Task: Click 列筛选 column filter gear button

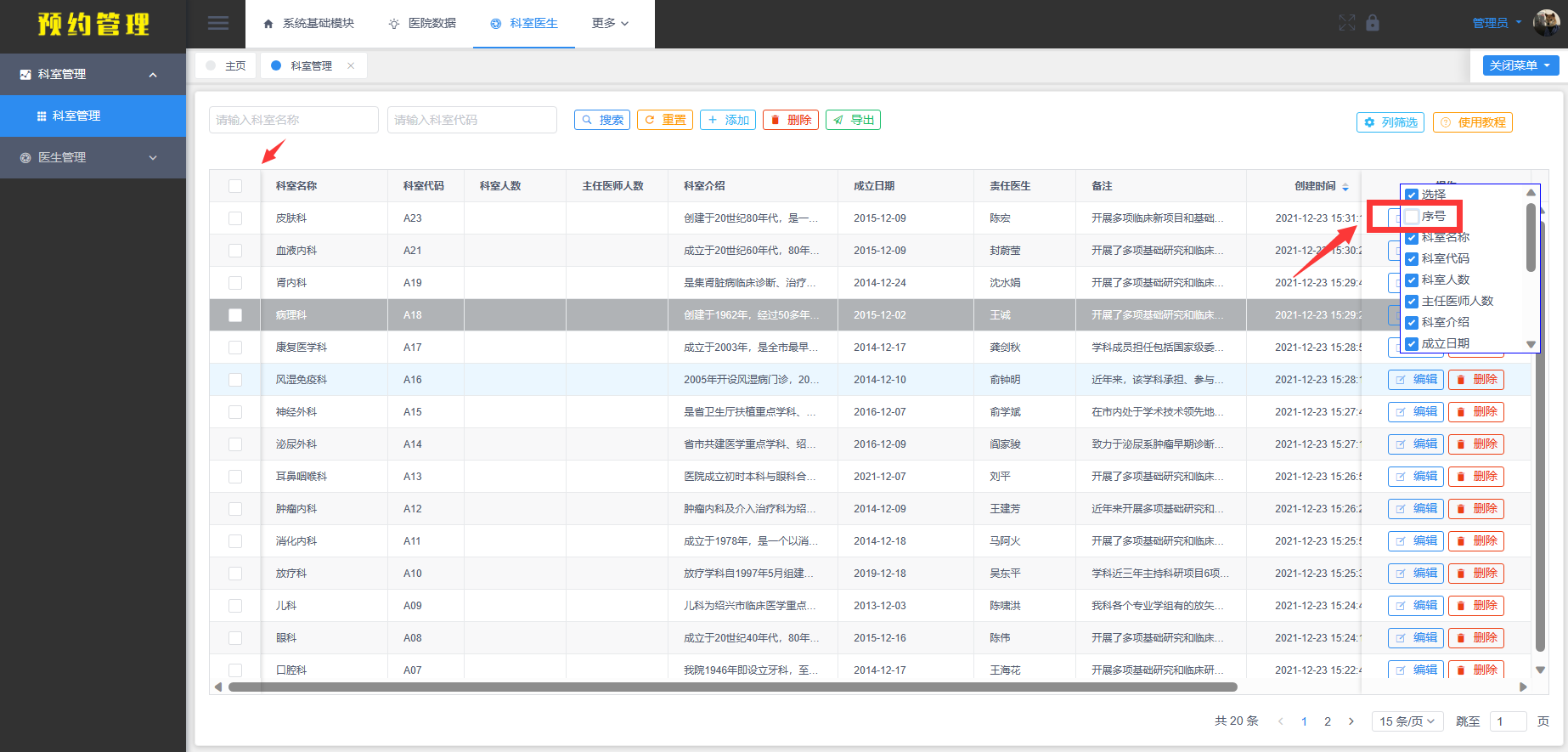Action: tap(1390, 122)
